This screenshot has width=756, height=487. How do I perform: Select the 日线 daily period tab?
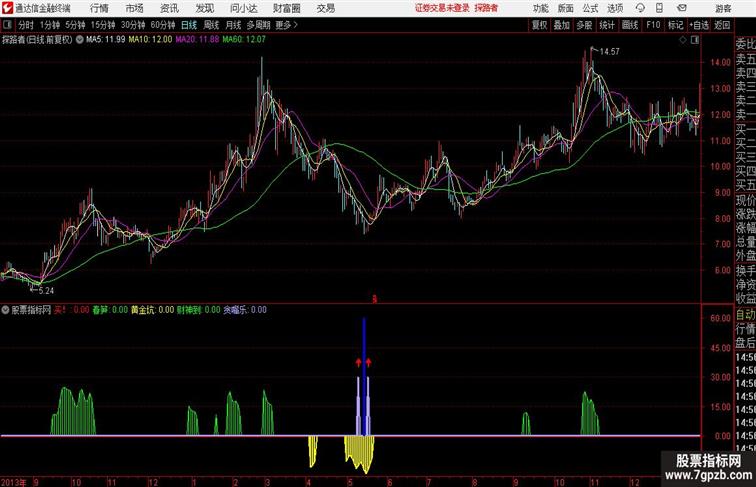[189, 25]
